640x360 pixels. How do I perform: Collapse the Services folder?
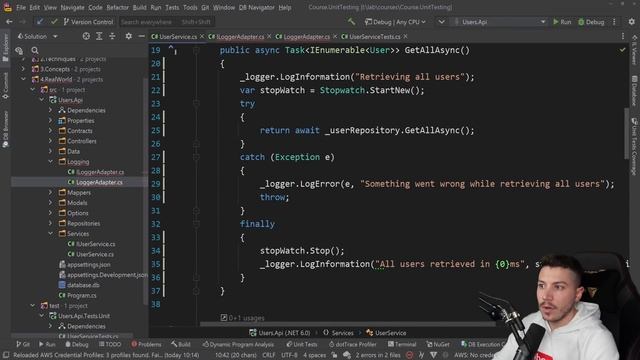pos(51,233)
